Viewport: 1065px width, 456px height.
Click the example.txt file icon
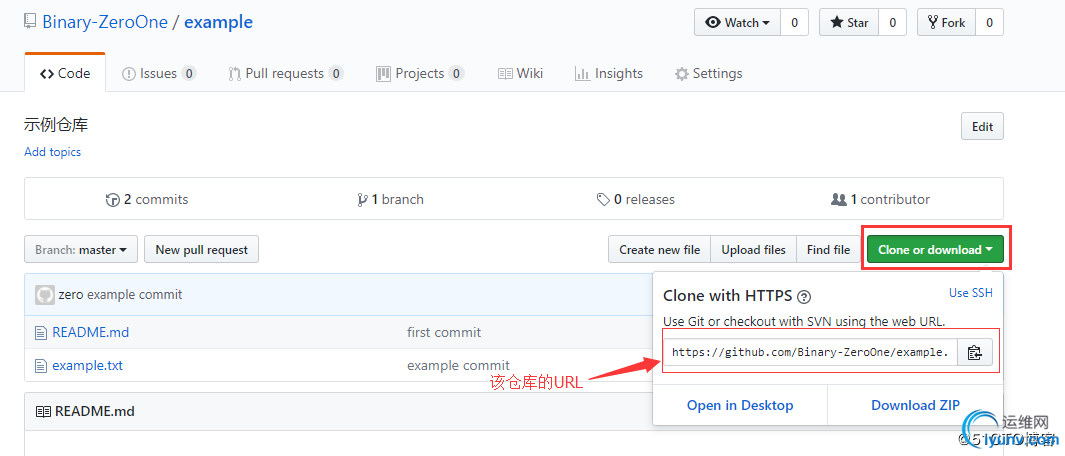41,366
